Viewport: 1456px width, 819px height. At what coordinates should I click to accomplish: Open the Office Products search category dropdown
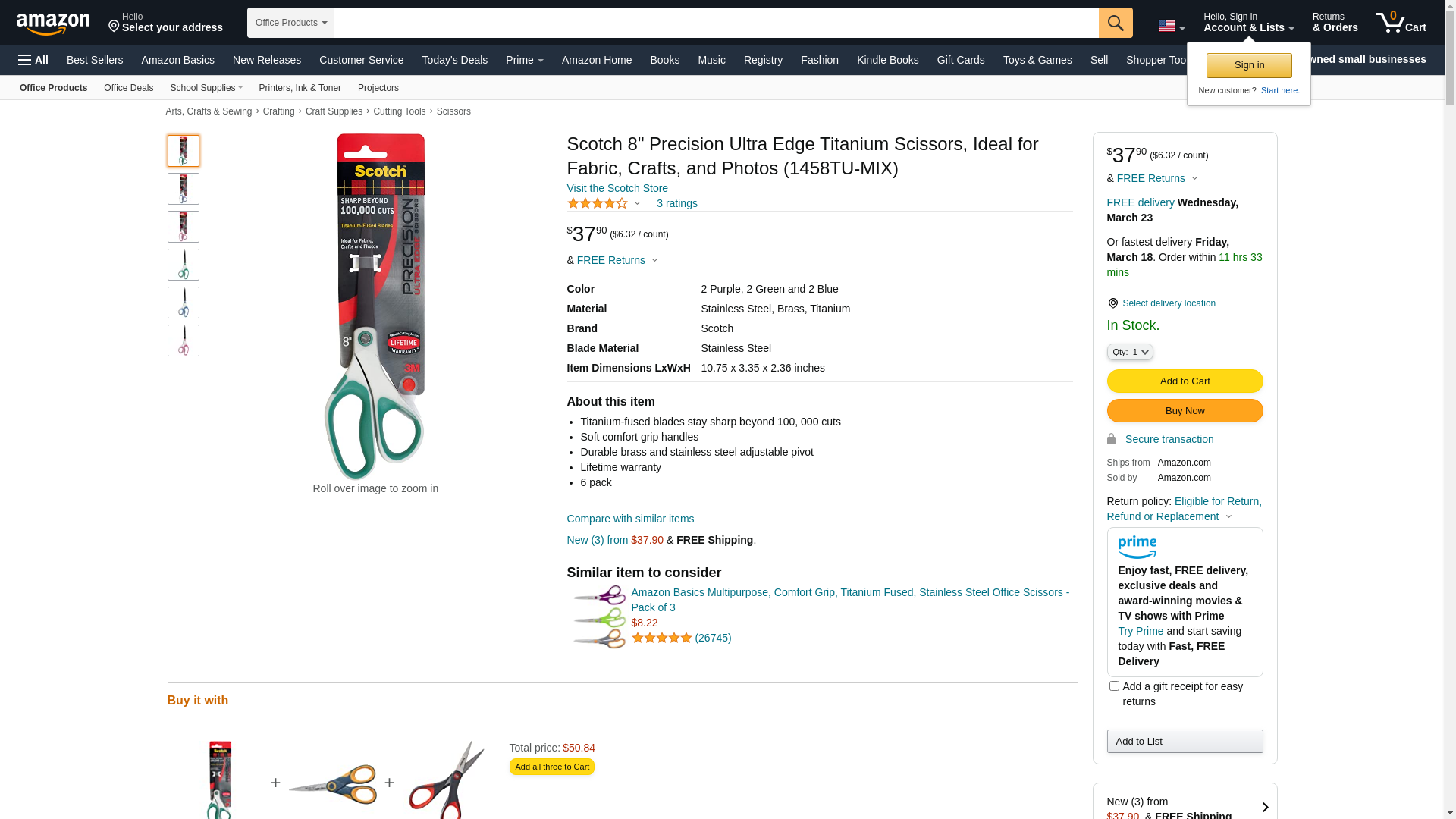point(290,23)
